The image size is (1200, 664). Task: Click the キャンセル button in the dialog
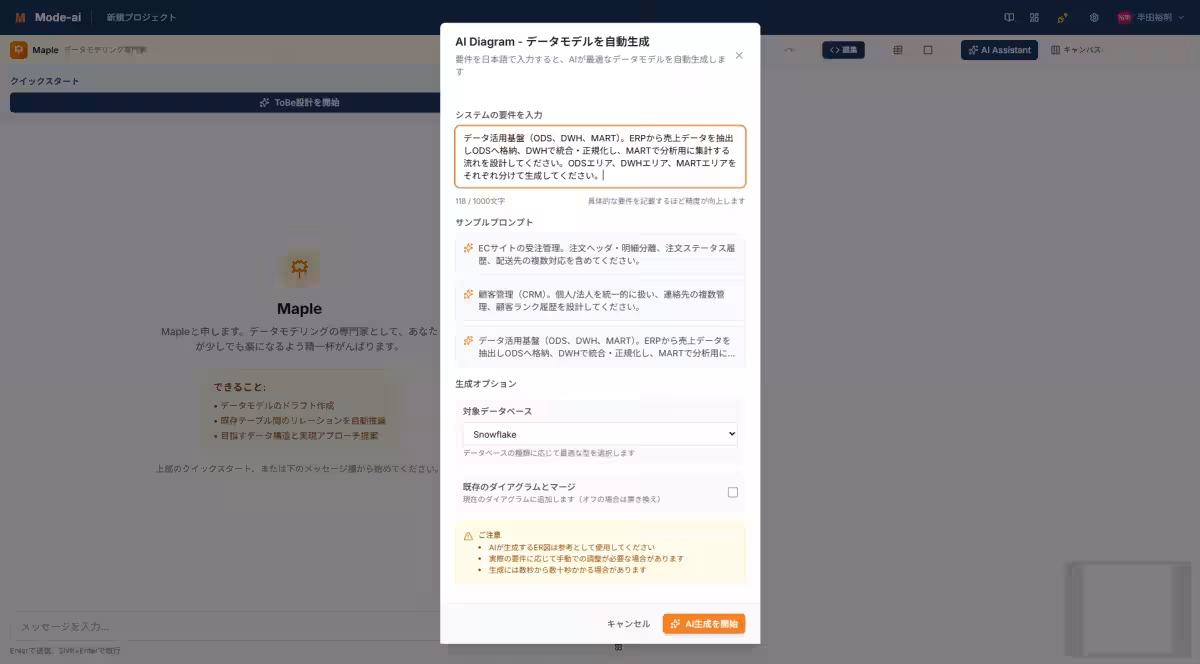pyautogui.click(x=629, y=623)
